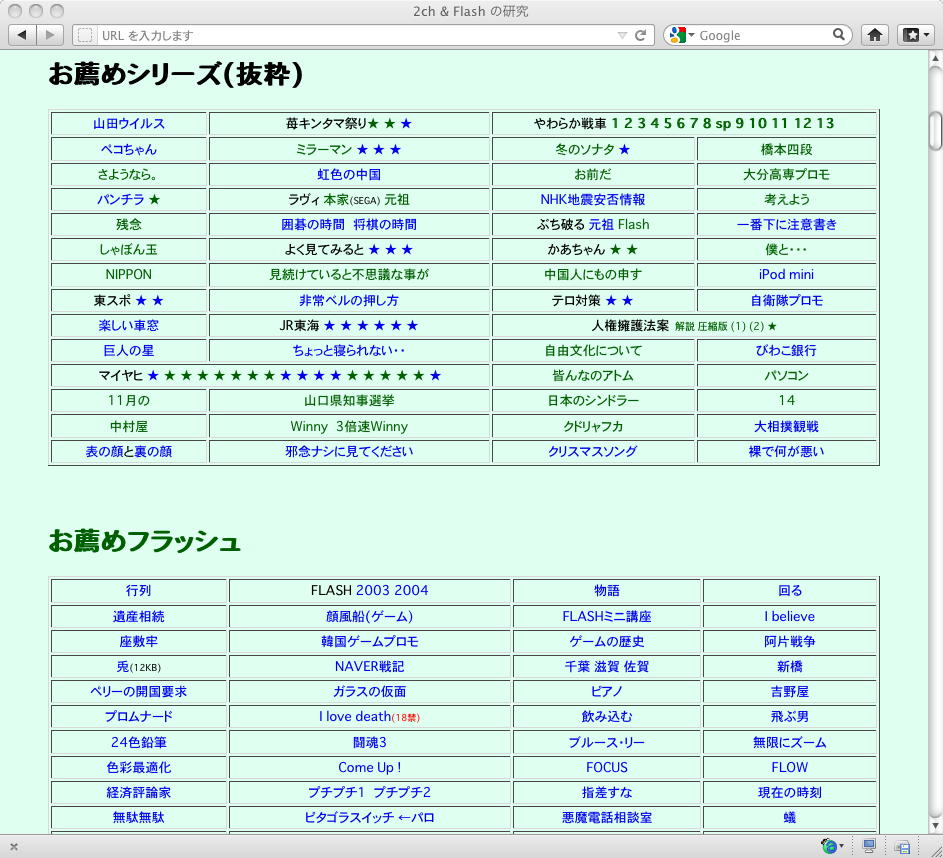Open the FOCUS link
Screen dimensions: 943x858
[607, 768]
